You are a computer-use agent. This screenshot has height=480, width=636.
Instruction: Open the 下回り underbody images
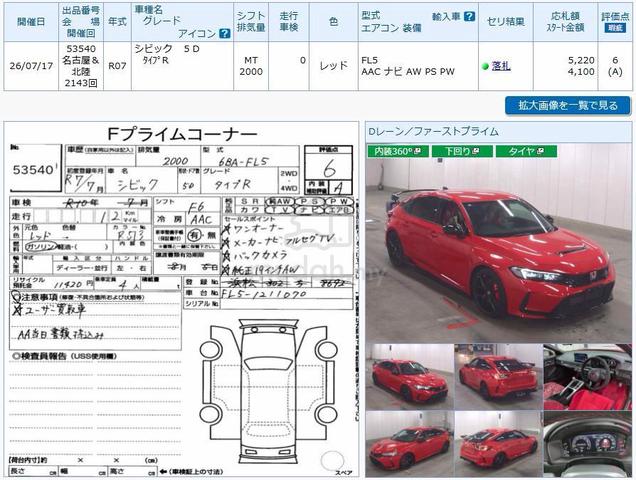point(462,151)
